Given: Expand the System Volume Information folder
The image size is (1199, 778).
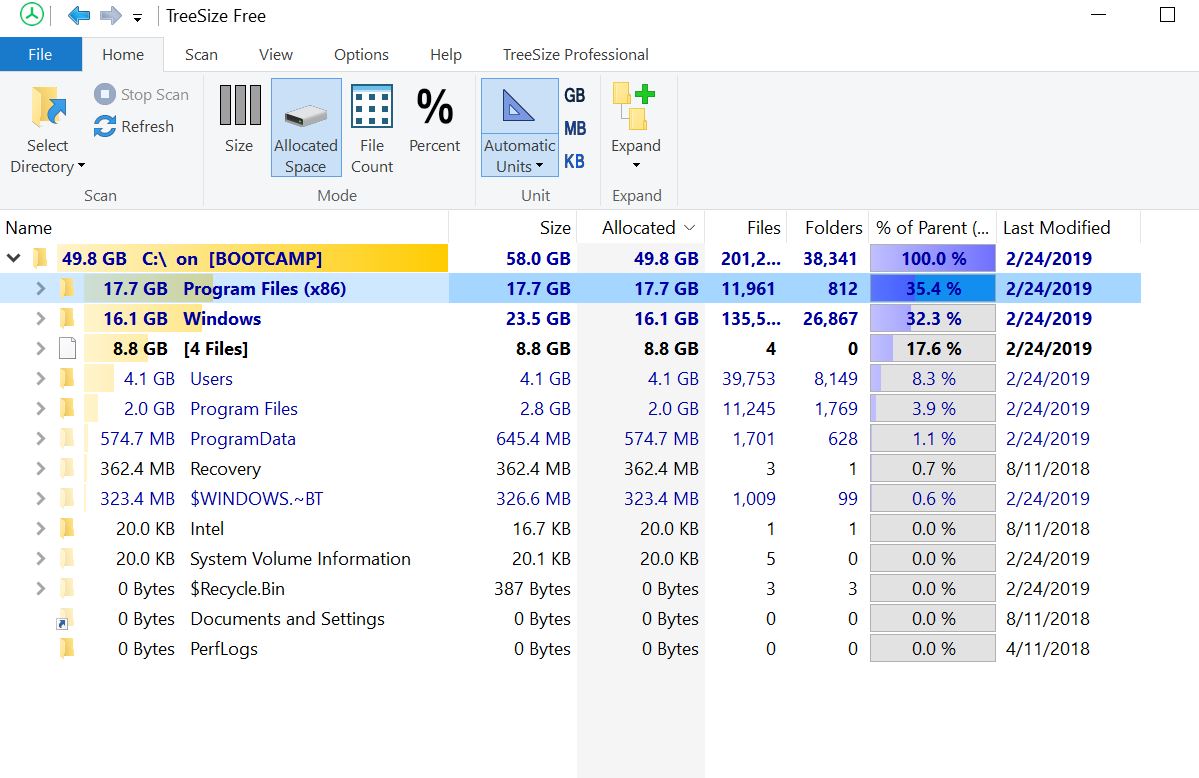Looking at the screenshot, I should [41, 558].
